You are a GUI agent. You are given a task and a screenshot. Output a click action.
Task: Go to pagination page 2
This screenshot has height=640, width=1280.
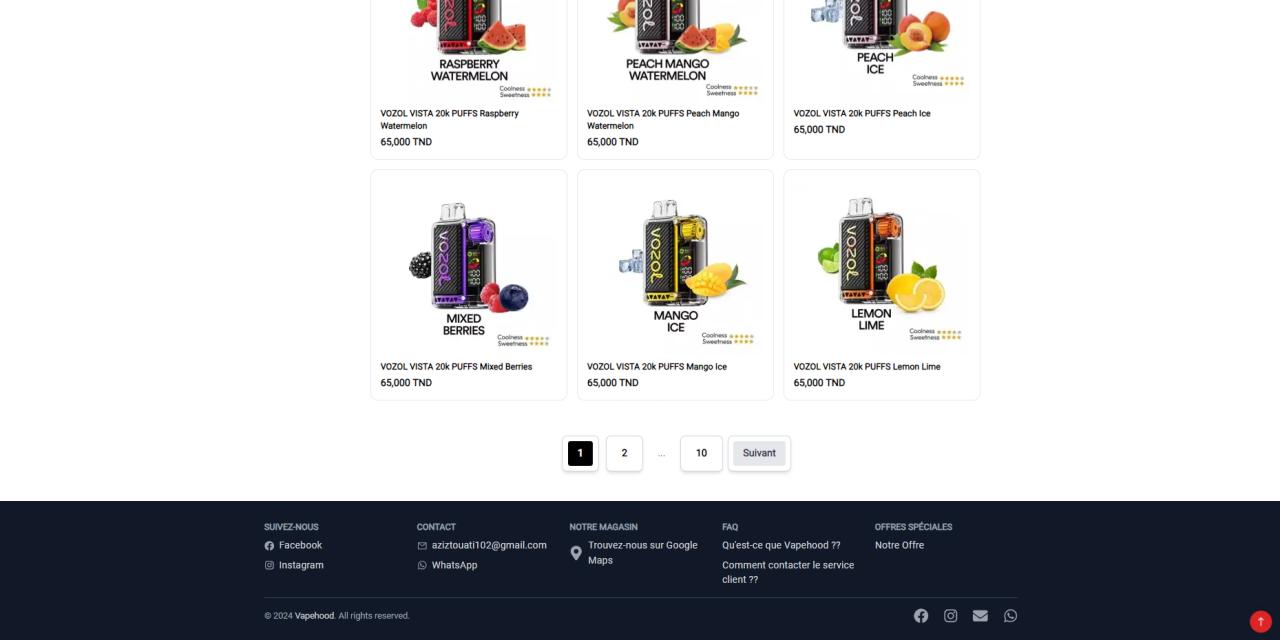[x=624, y=453]
